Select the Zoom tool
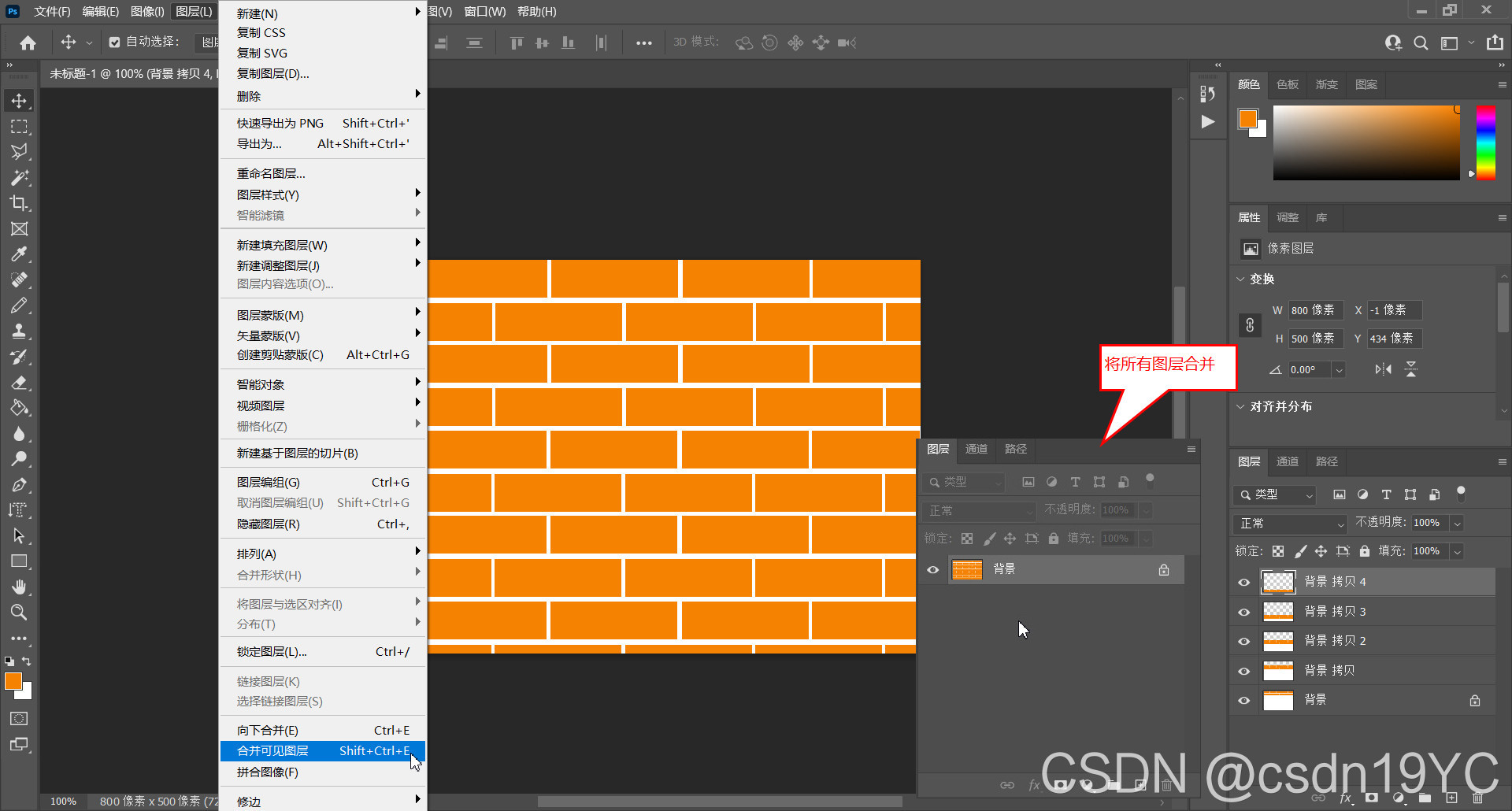The width and height of the screenshot is (1512, 811). tap(19, 612)
